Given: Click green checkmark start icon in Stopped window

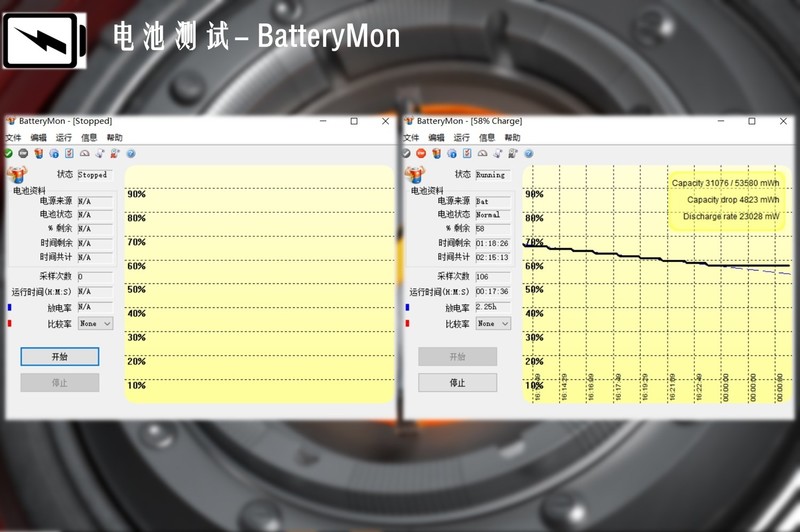Looking at the screenshot, I should point(8,153).
